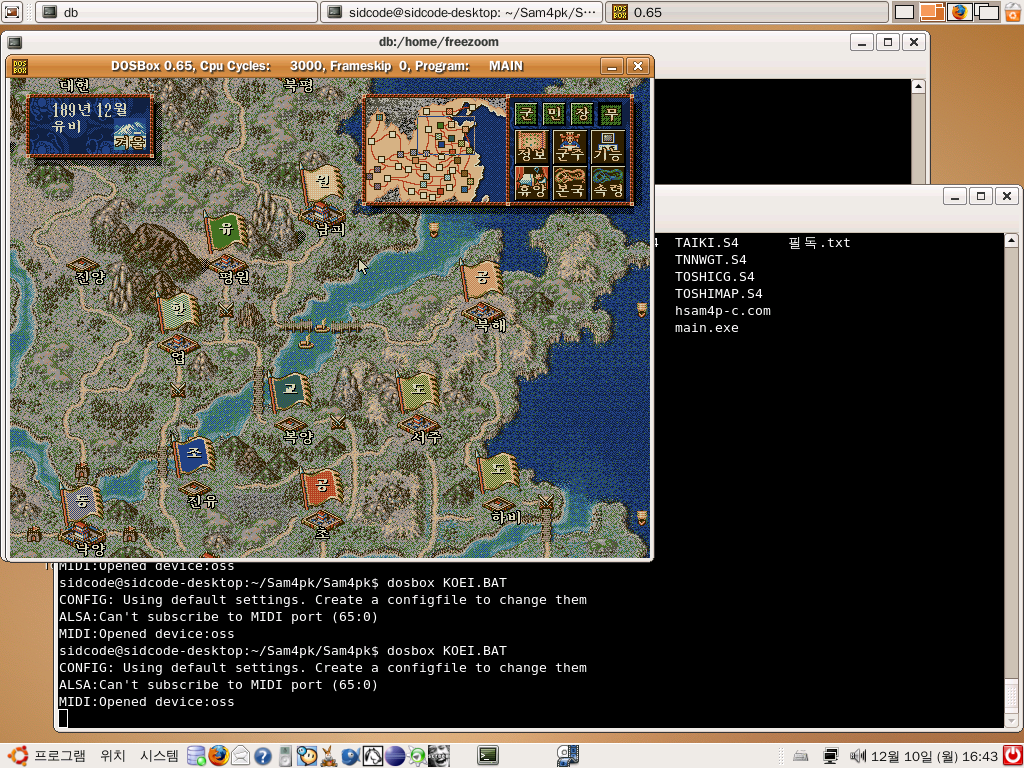Select the 민 command tab

[x=553, y=113]
